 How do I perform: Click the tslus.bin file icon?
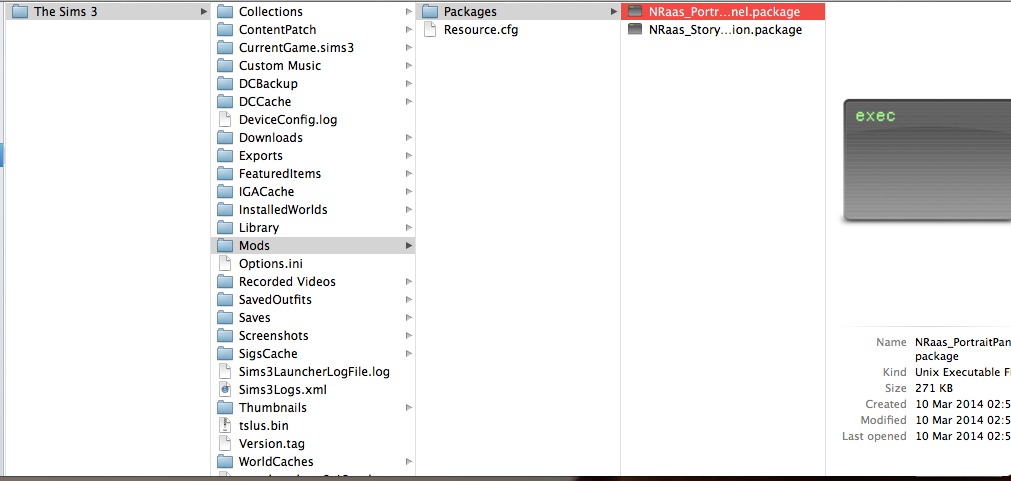[224, 426]
